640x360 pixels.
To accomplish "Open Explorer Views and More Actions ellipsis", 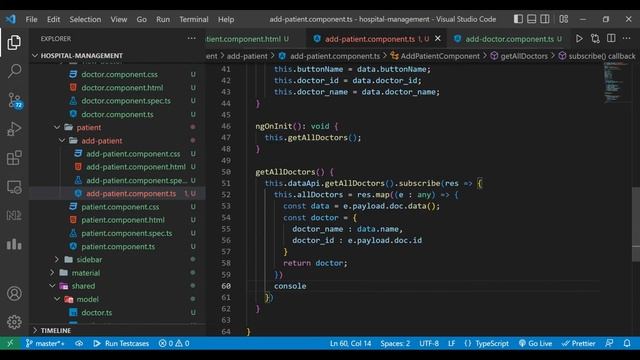I will [x=191, y=38].
